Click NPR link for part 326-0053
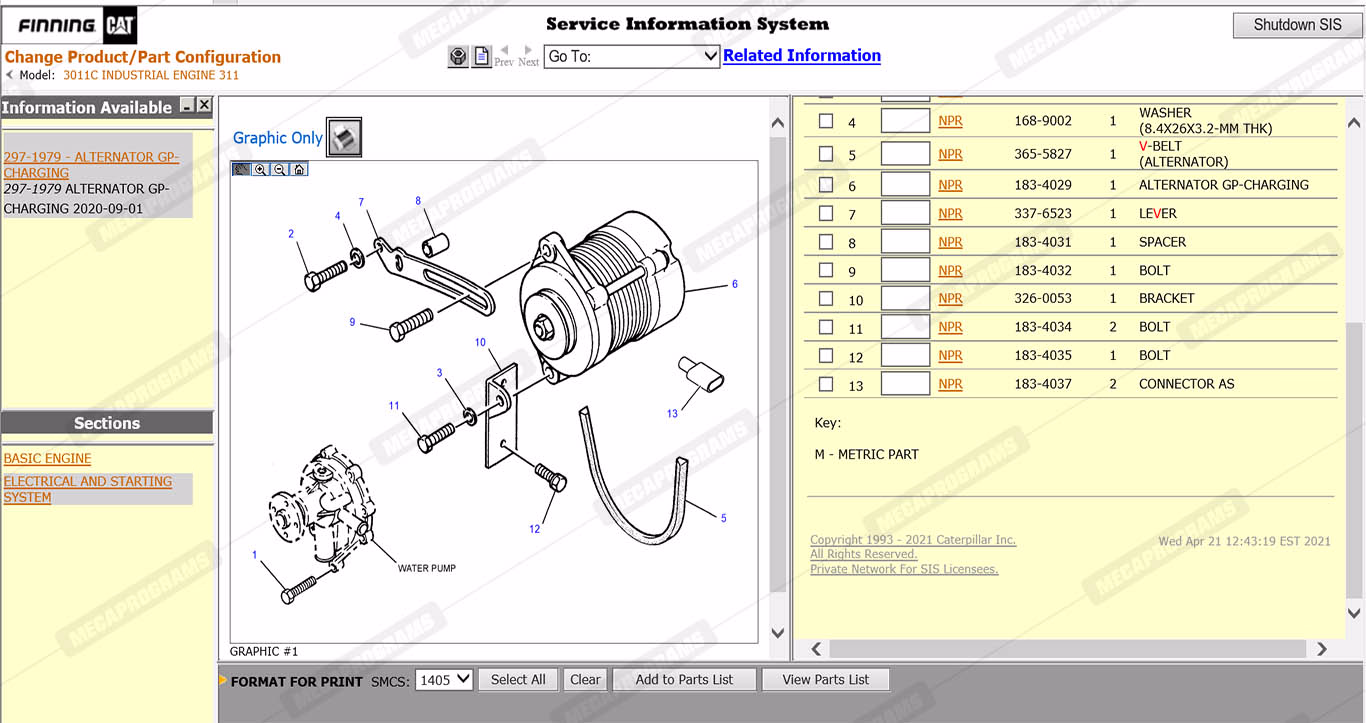This screenshot has width=1366, height=723. pyautogui.click(x=950, y=298)
